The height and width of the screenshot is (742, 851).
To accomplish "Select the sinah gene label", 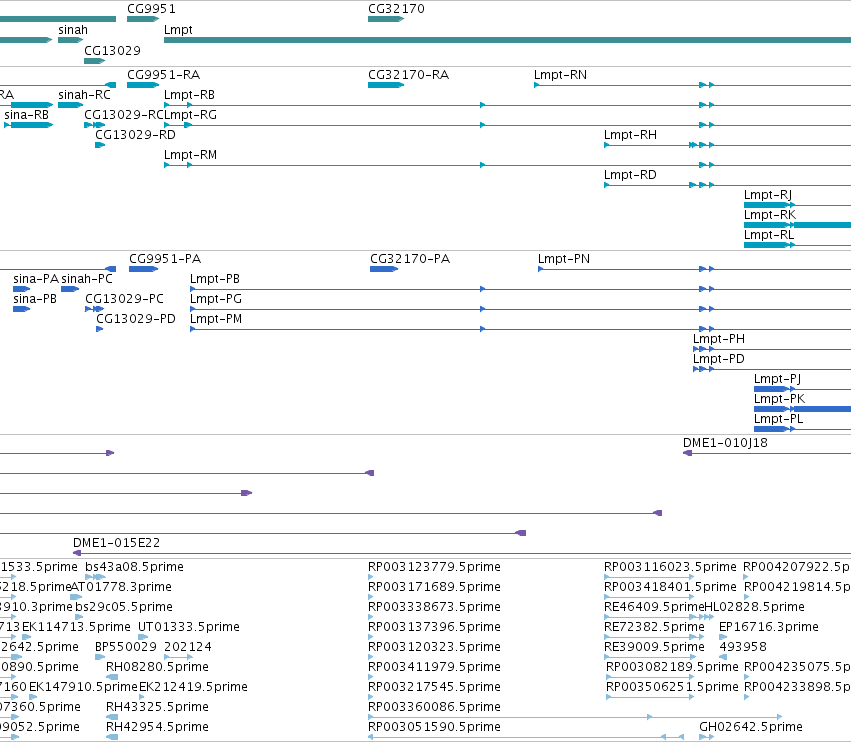I will coord(73,30).
